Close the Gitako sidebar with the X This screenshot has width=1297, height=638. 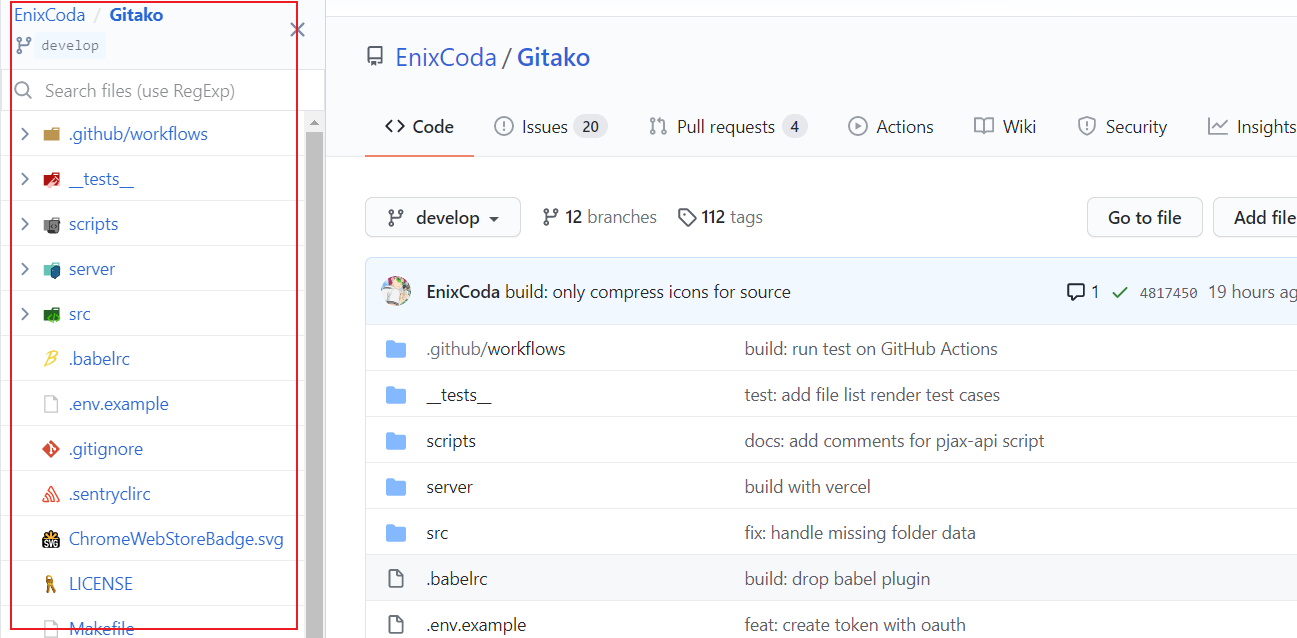click(x=297, y=30)
